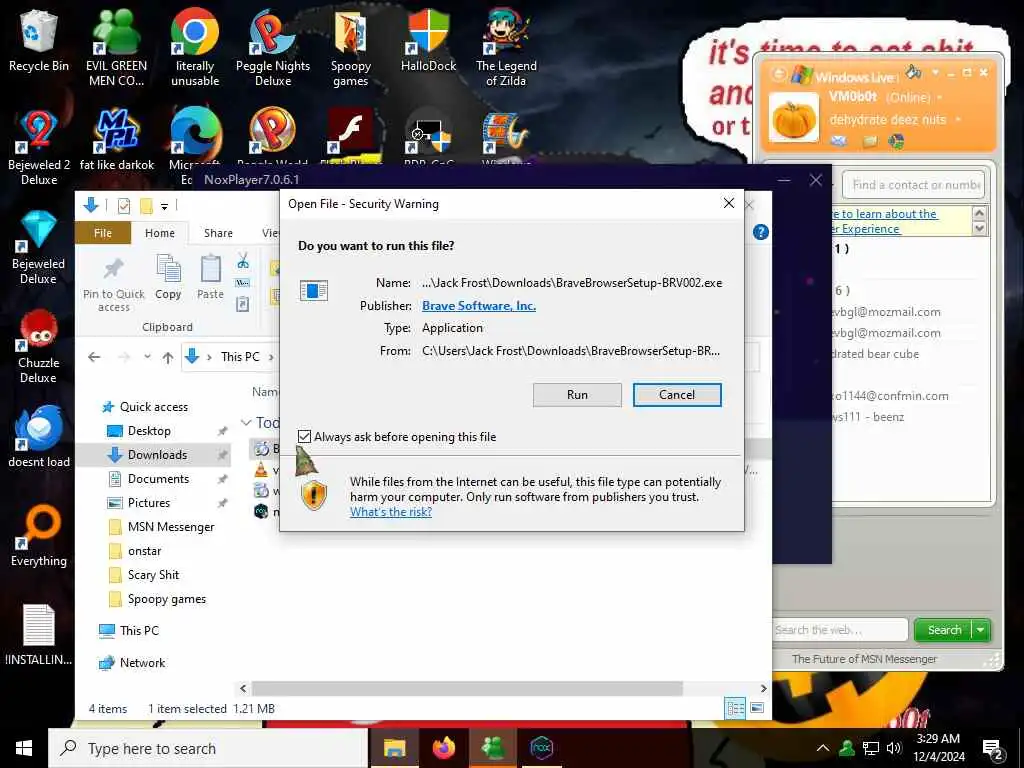Open the Scary Shit folder in navigation pane
This screenshot has height=768, width=1024.
click(x=153, y=575)
